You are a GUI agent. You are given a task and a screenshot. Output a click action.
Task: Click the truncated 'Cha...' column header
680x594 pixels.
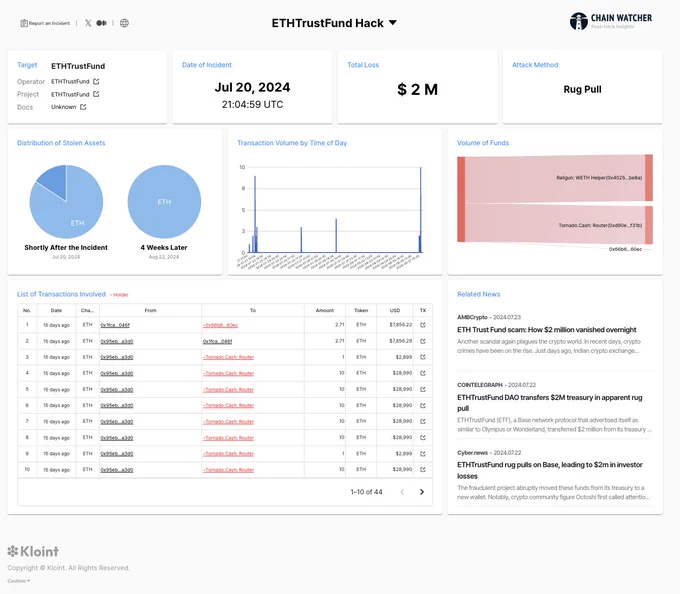[87, 310]
